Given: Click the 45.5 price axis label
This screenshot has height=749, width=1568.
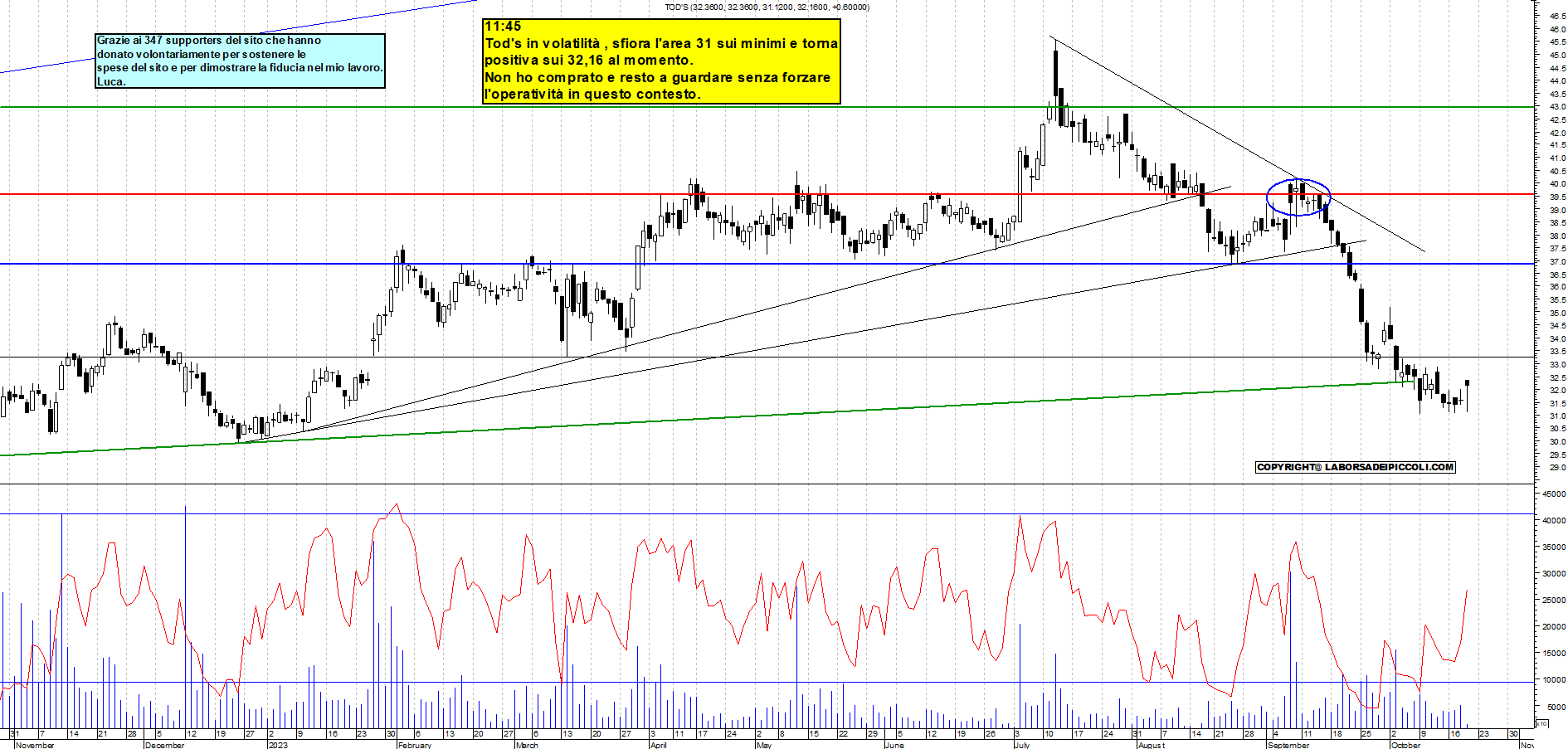Looking at the screenshot, I should pyautogui.click(x=1557, y=41).
